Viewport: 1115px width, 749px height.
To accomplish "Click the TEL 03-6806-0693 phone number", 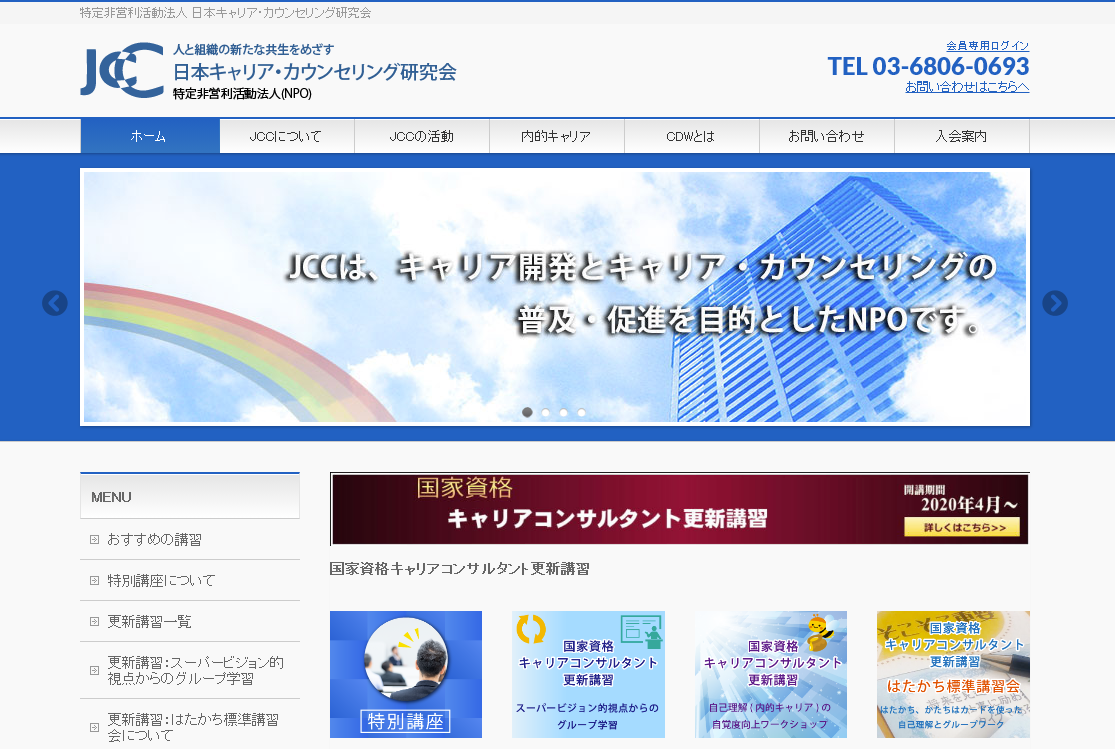I will (x=928, y=66).
